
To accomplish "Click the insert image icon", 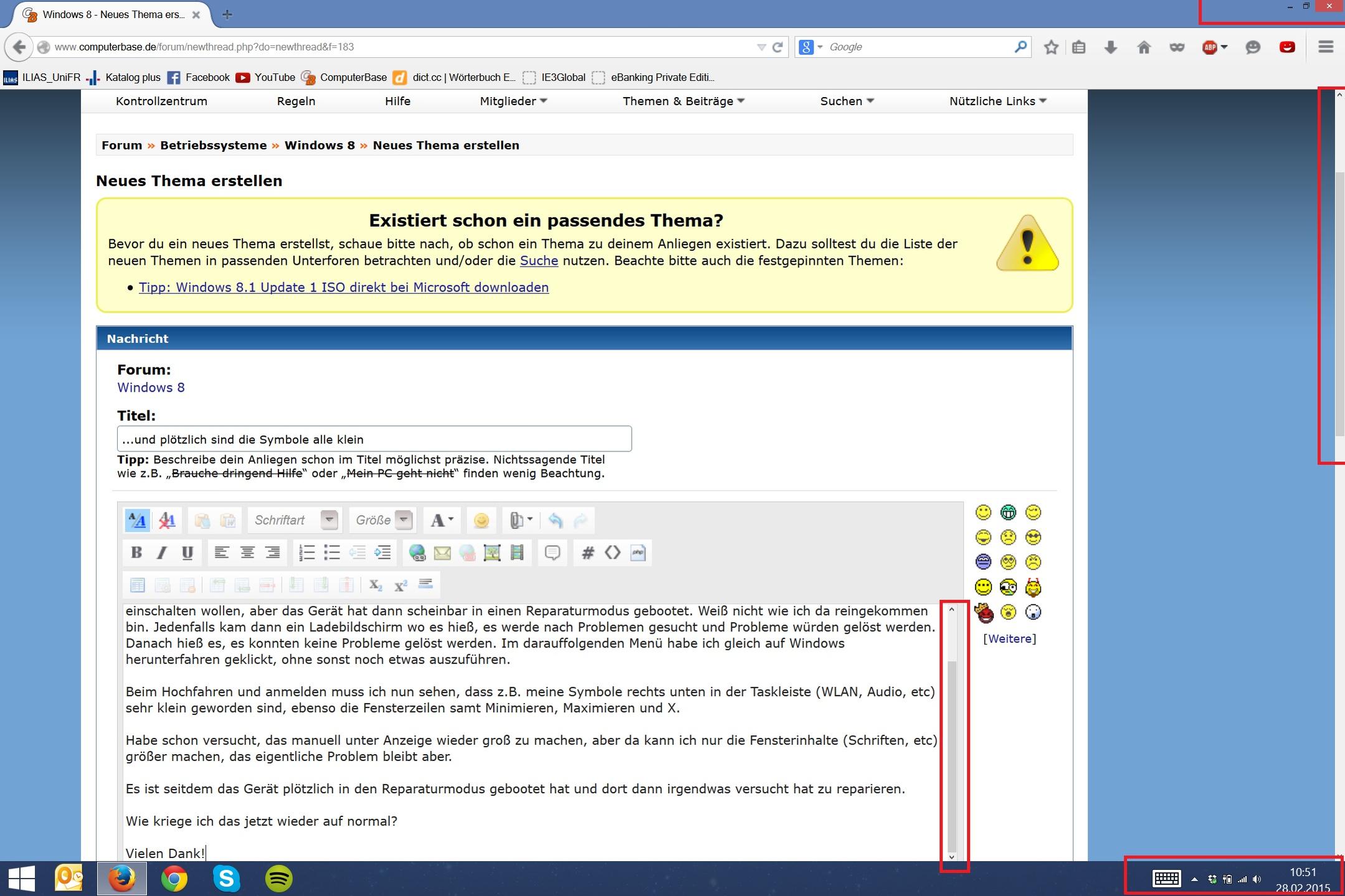I will 492,552.
